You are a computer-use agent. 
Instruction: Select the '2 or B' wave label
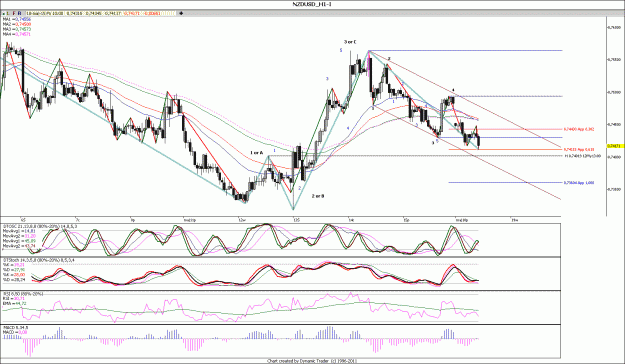[318, 196]
